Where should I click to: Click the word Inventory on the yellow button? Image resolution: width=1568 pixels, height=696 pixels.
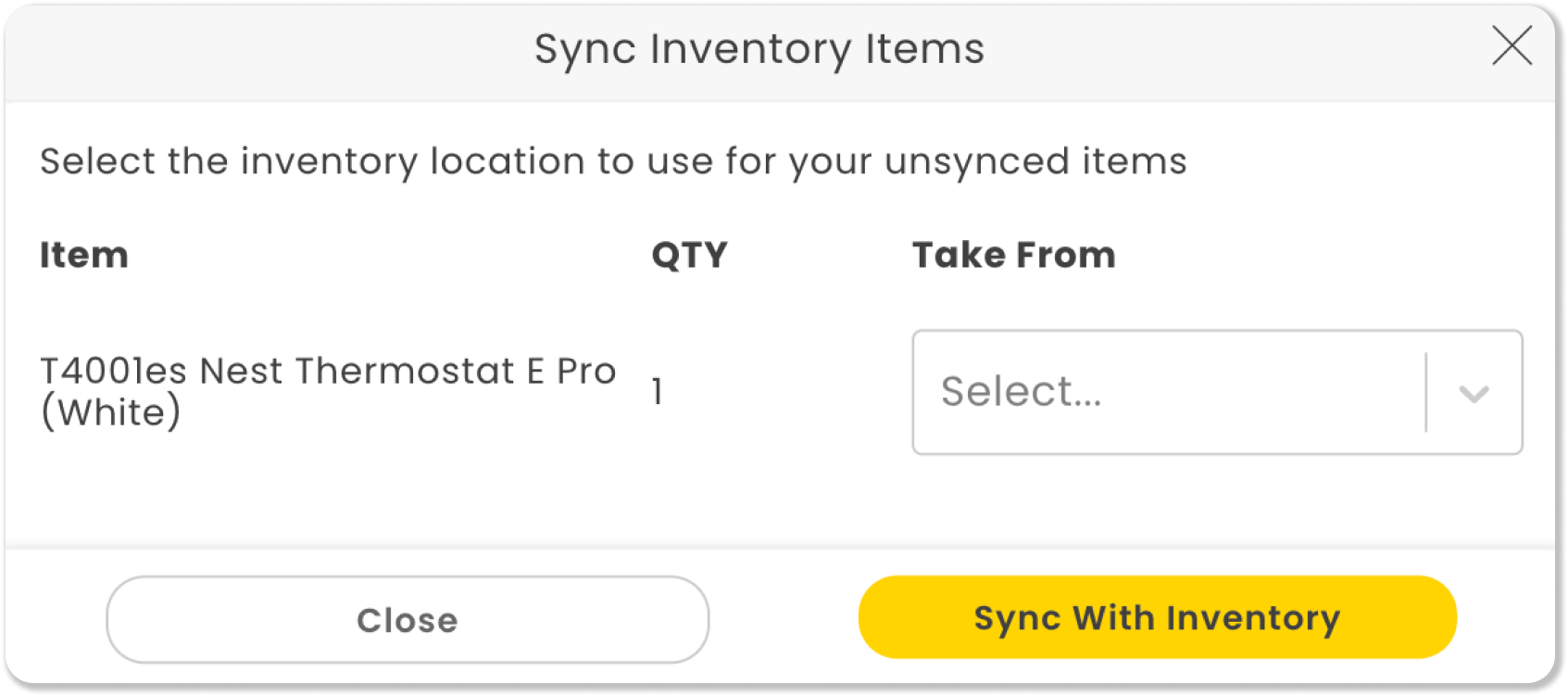pyautogui.click(x=1253, y=618)
